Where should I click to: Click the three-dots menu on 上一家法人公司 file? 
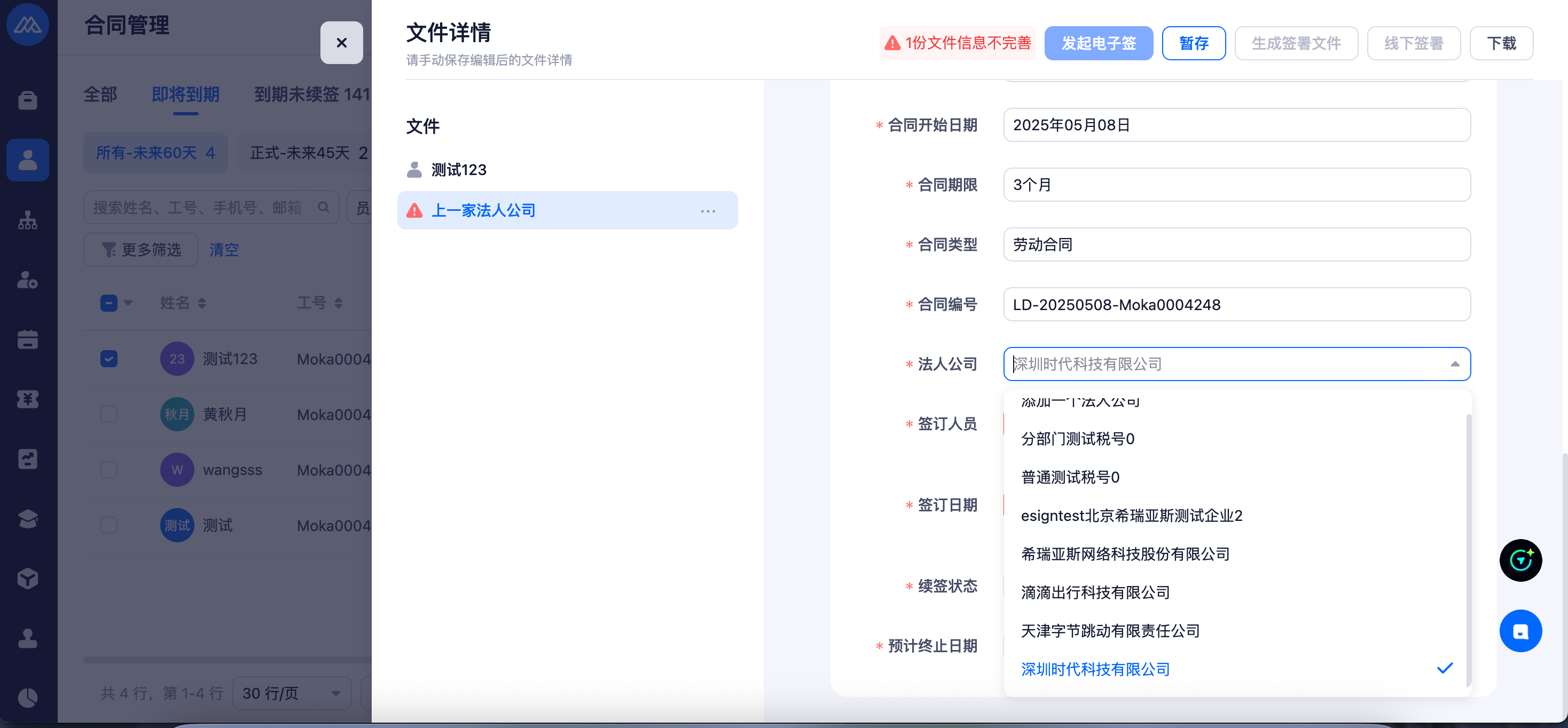707,211
